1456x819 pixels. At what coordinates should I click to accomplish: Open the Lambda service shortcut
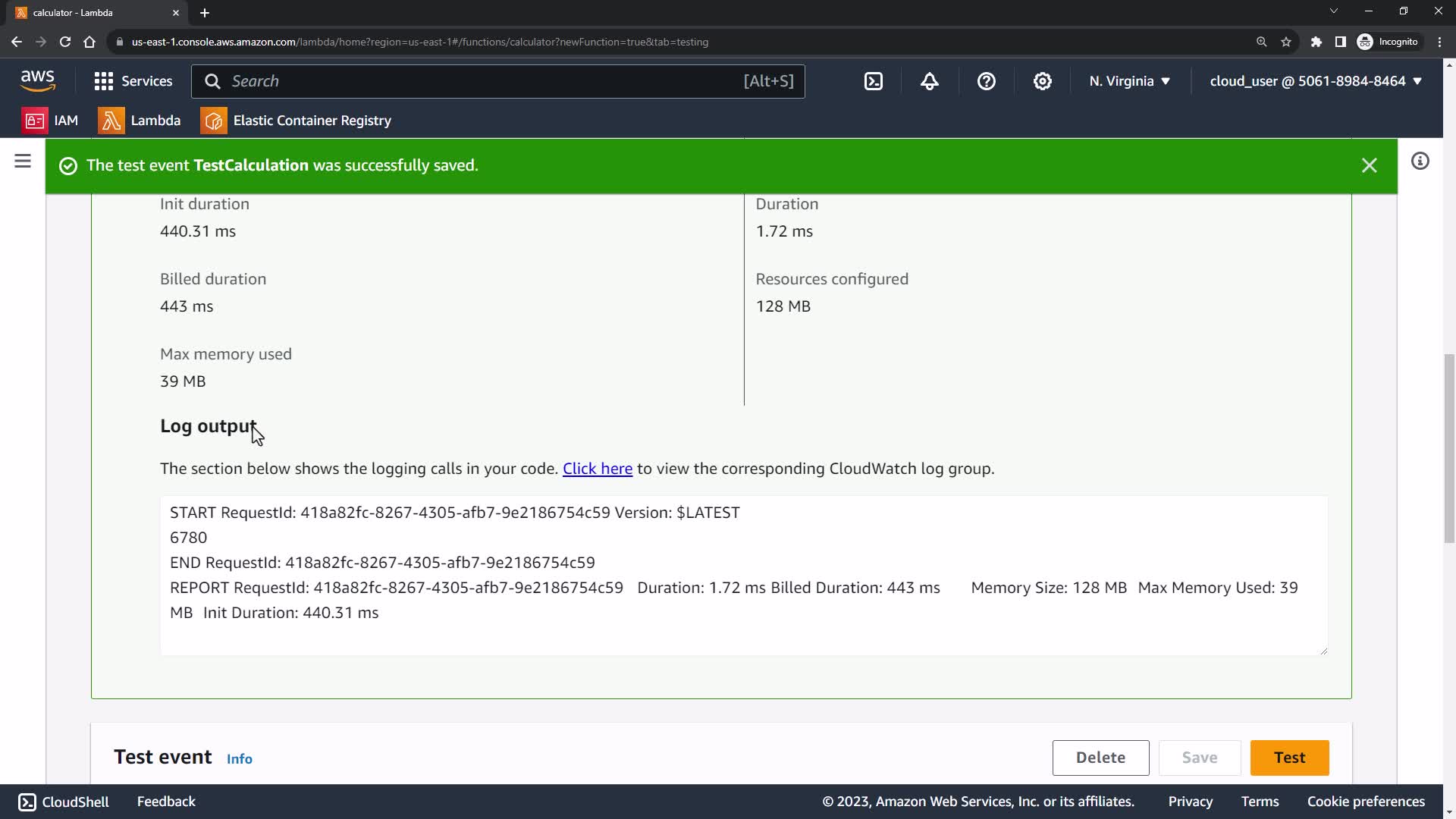pyautogui.click(x=140, y=121)
